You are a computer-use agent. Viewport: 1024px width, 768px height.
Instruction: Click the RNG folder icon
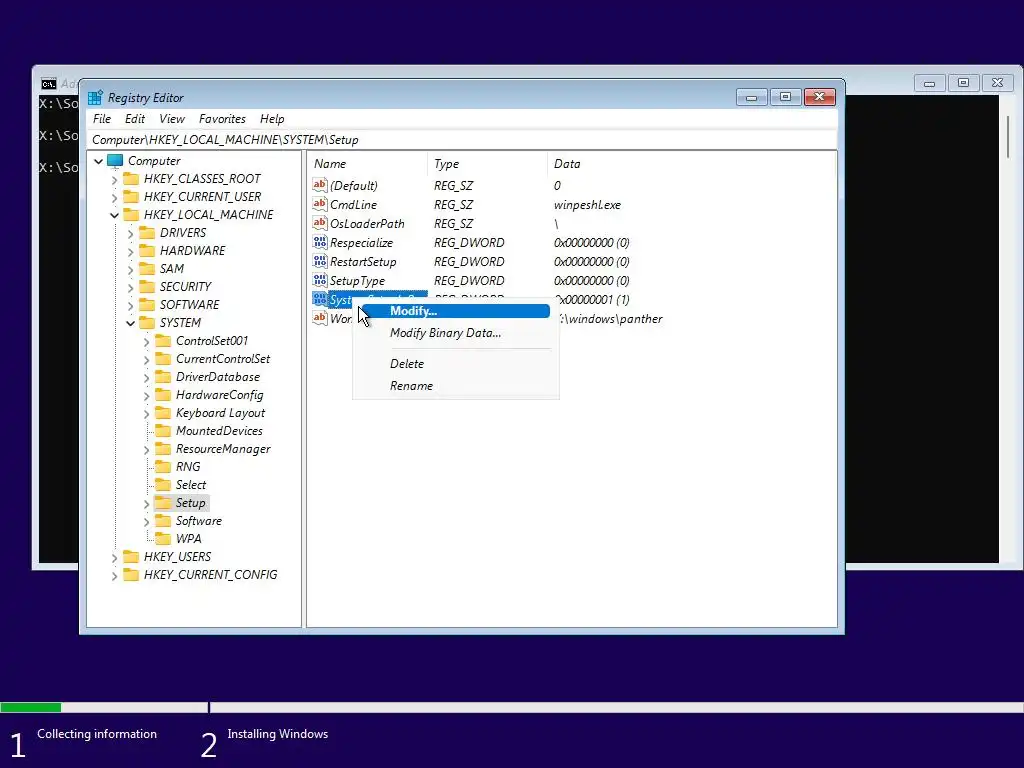(163, 467)
